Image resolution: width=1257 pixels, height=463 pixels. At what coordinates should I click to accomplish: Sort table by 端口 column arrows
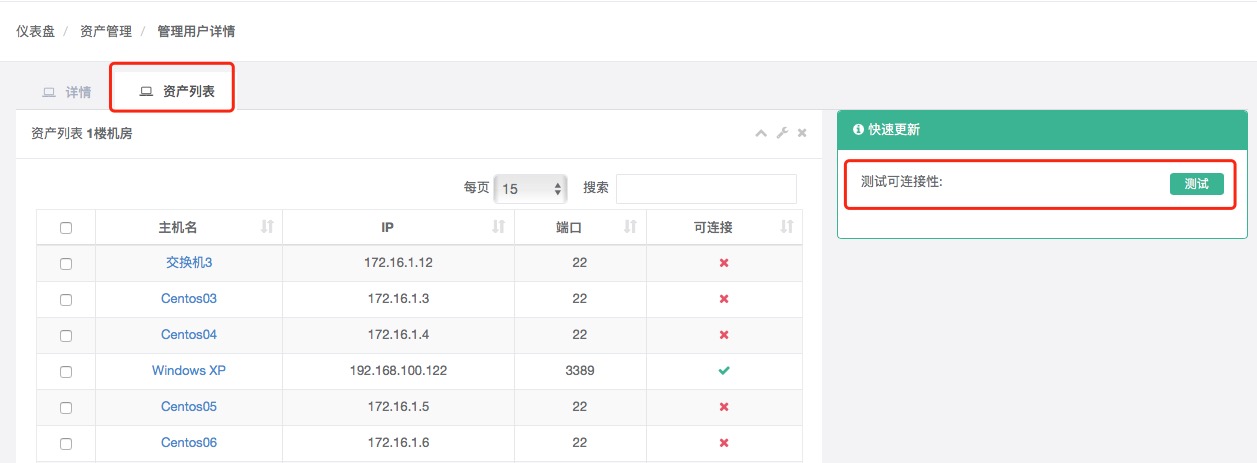[630, 227]
